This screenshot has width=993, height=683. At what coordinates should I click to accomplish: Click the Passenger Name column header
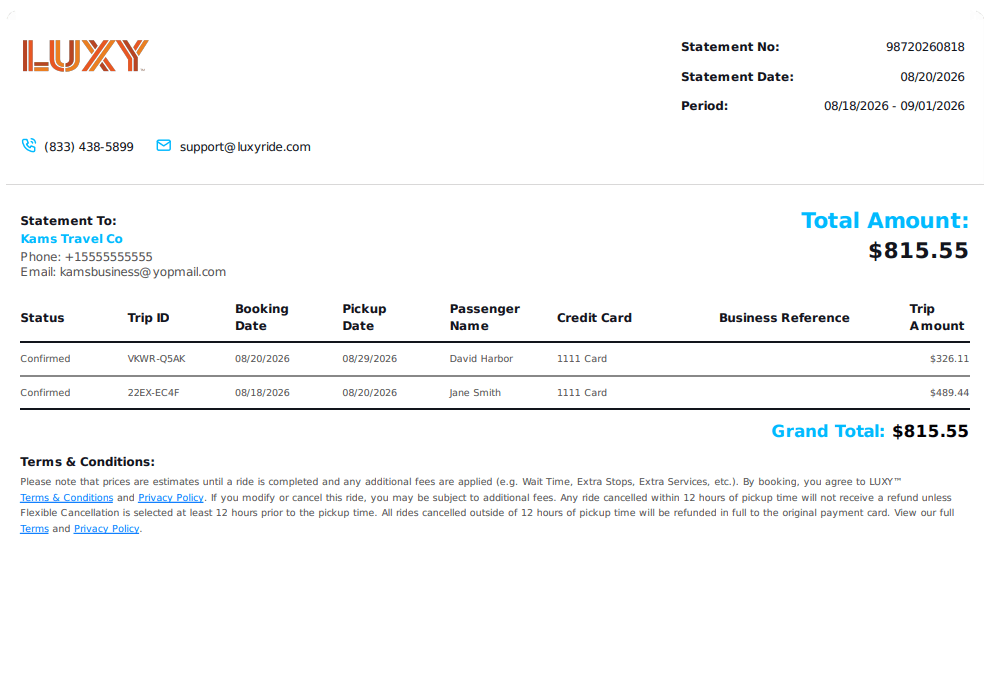click(484, 317)
